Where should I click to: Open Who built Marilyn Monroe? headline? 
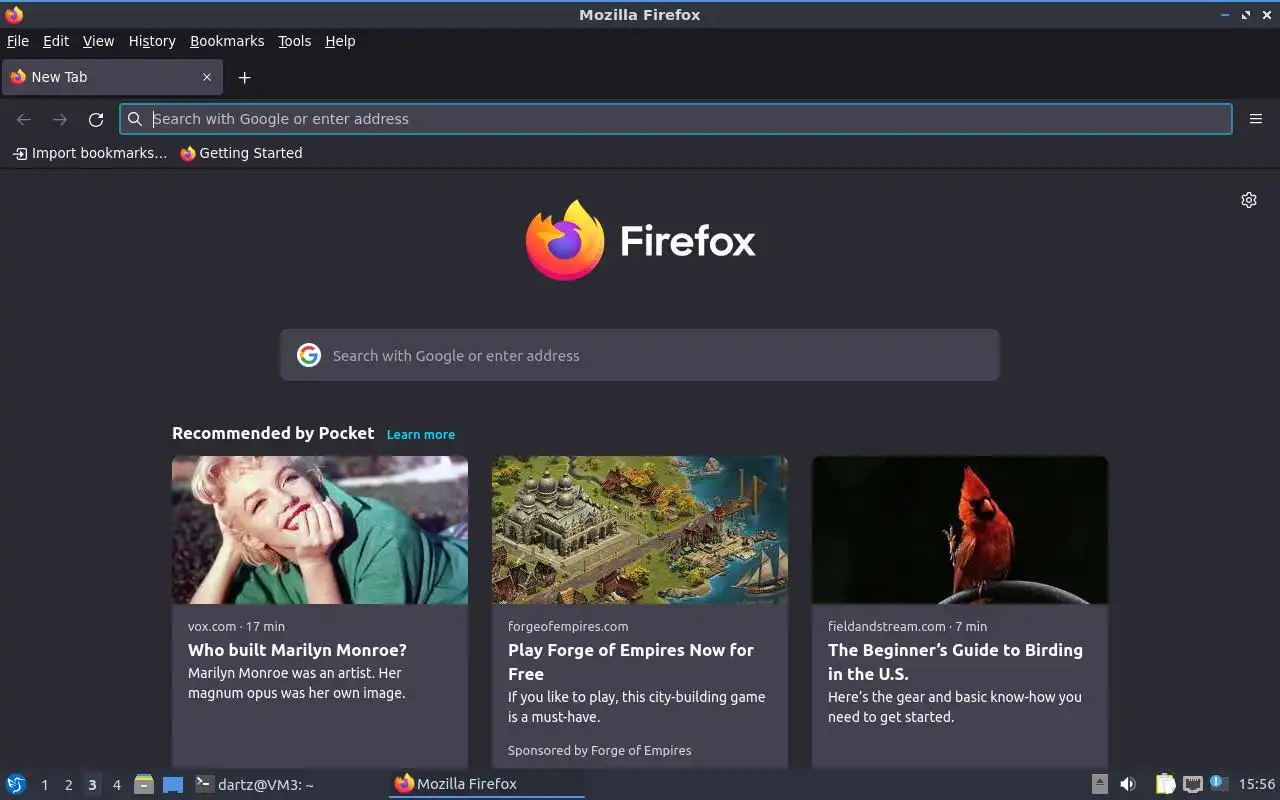[297, 650]
